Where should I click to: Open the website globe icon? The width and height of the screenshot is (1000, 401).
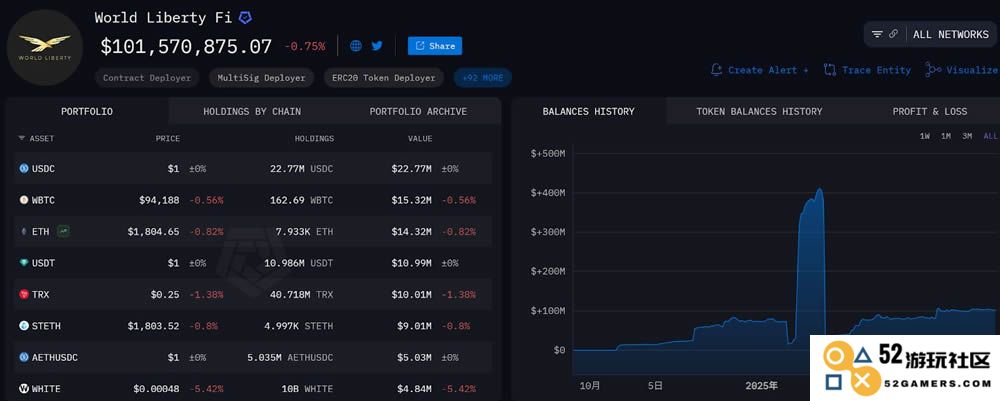(356, 46)
